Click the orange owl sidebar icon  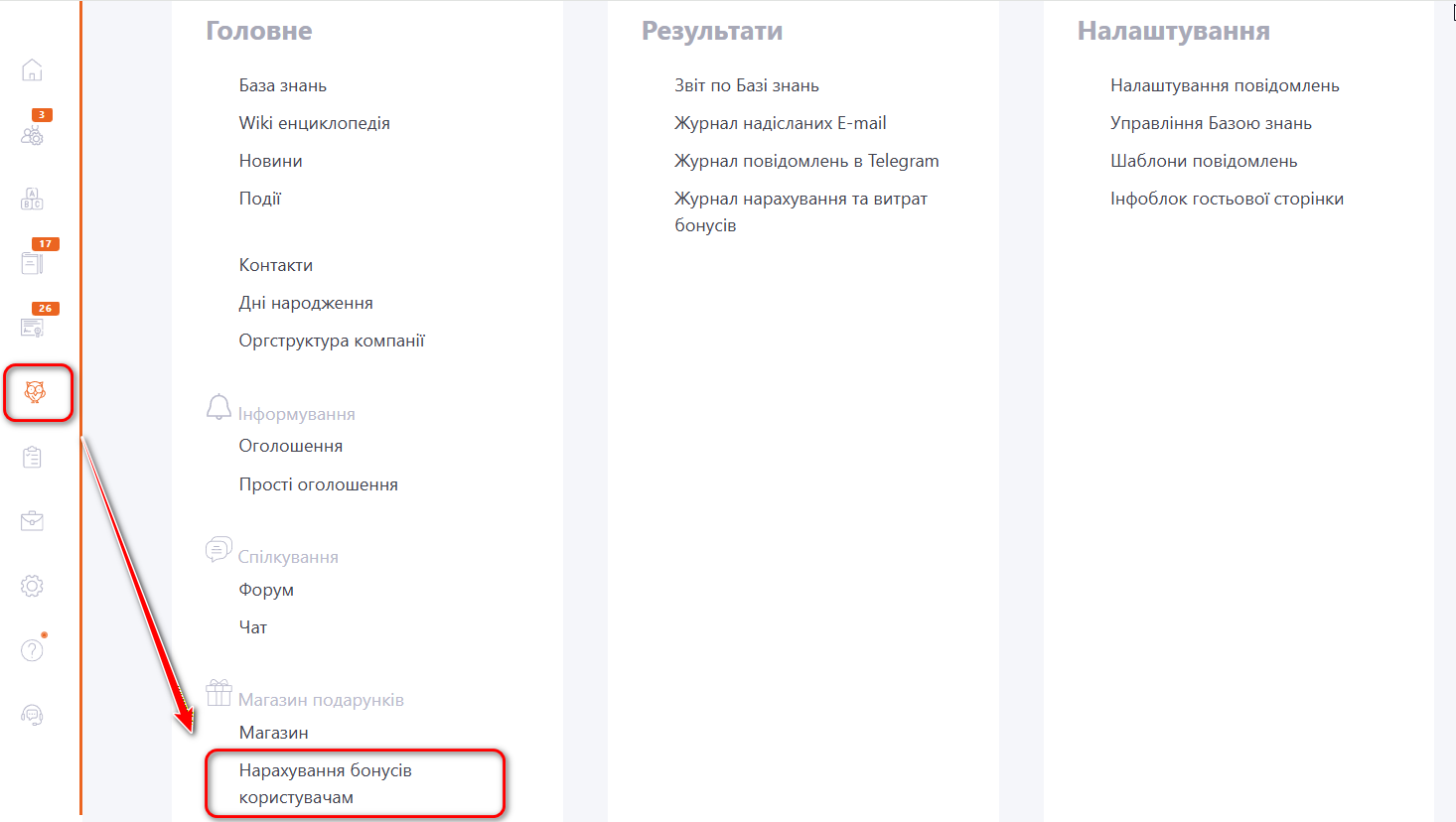[35, 393]
